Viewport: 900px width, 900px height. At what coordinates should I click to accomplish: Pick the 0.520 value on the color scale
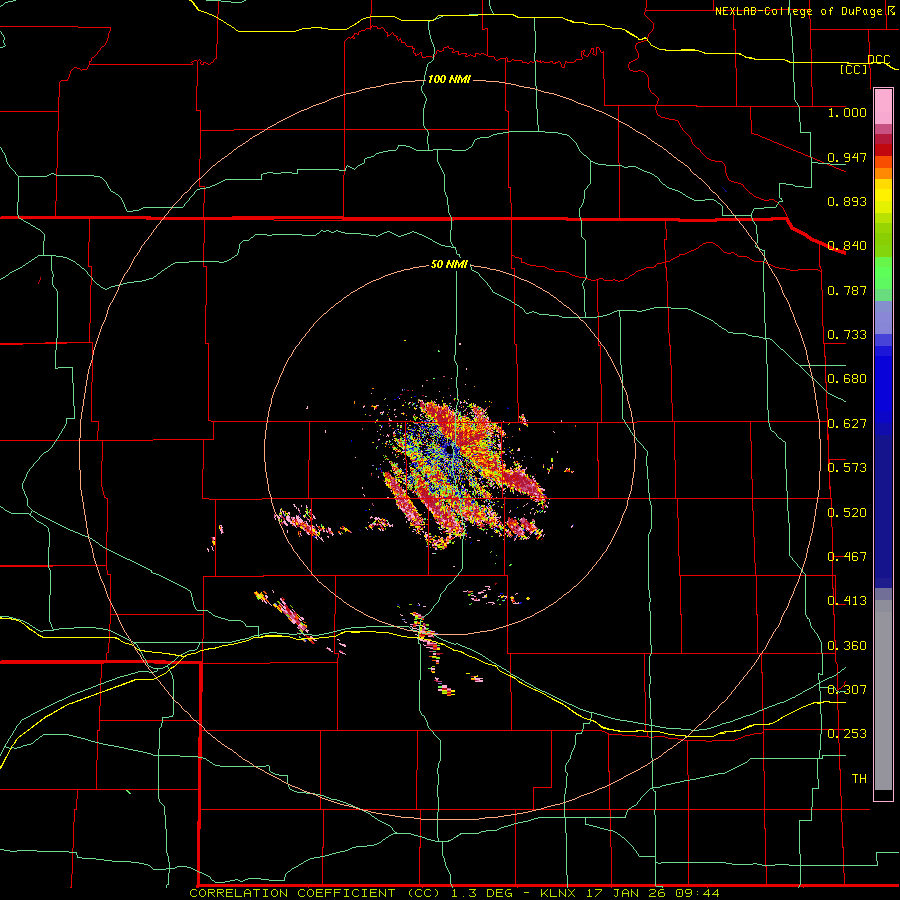click(847, 513)
